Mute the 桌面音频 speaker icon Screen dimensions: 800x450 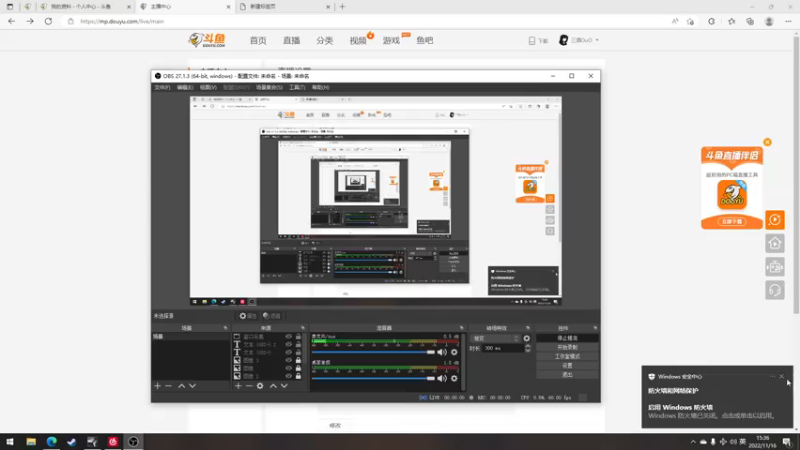[442, 379]
